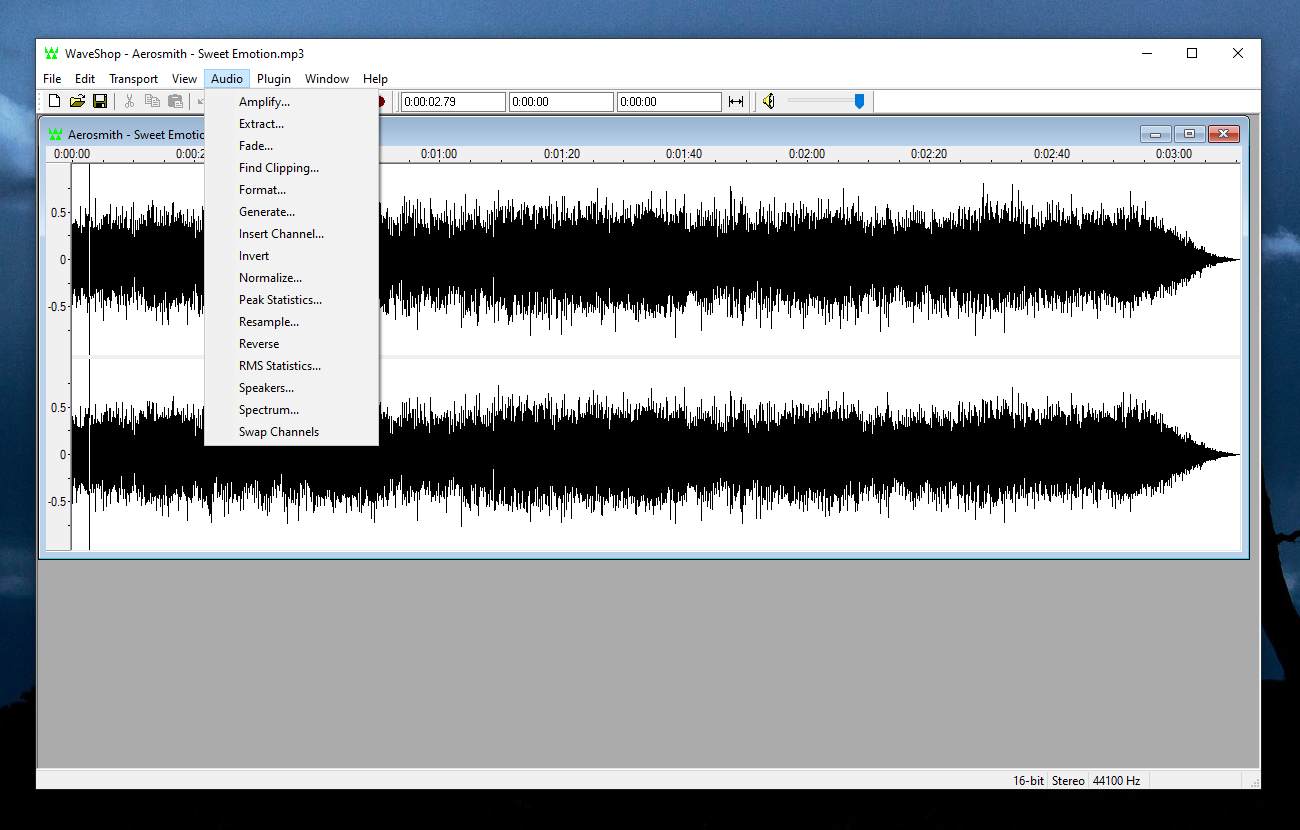This screenshot has height=830, width=1300.
Task: Open the File menu
Action: (x=52, y=79)
